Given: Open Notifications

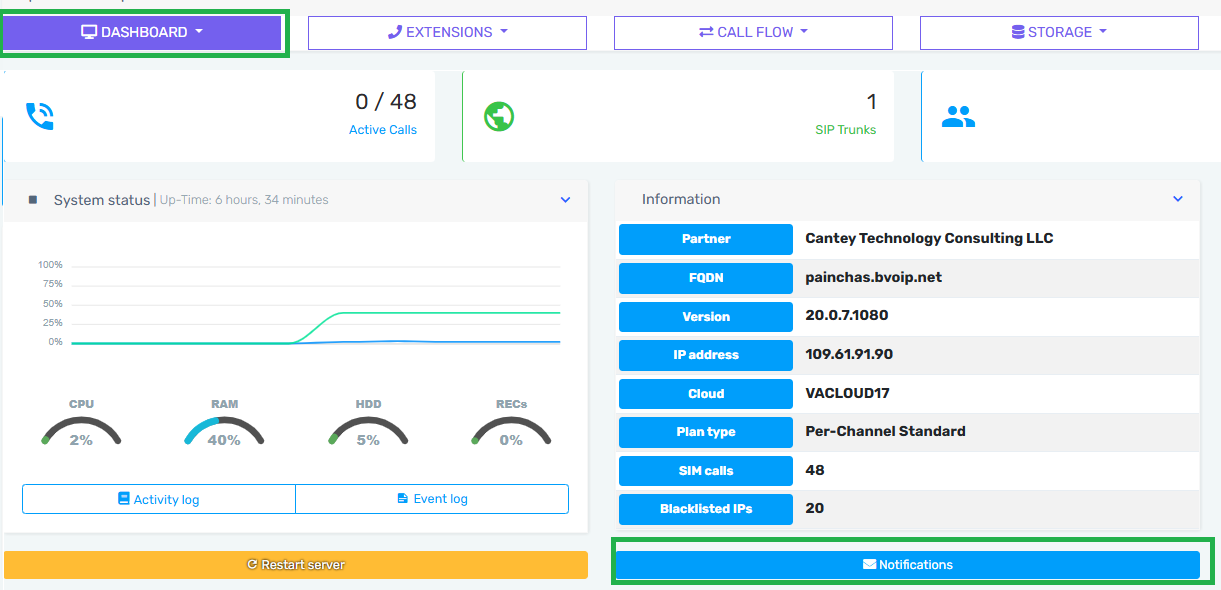Looking at the screenshot, I should coord(907,565).
